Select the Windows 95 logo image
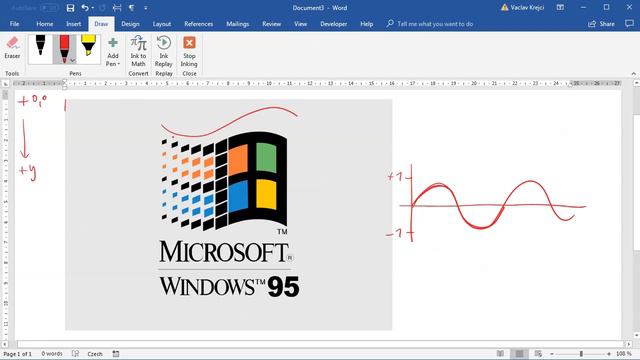 pos(229,214)
